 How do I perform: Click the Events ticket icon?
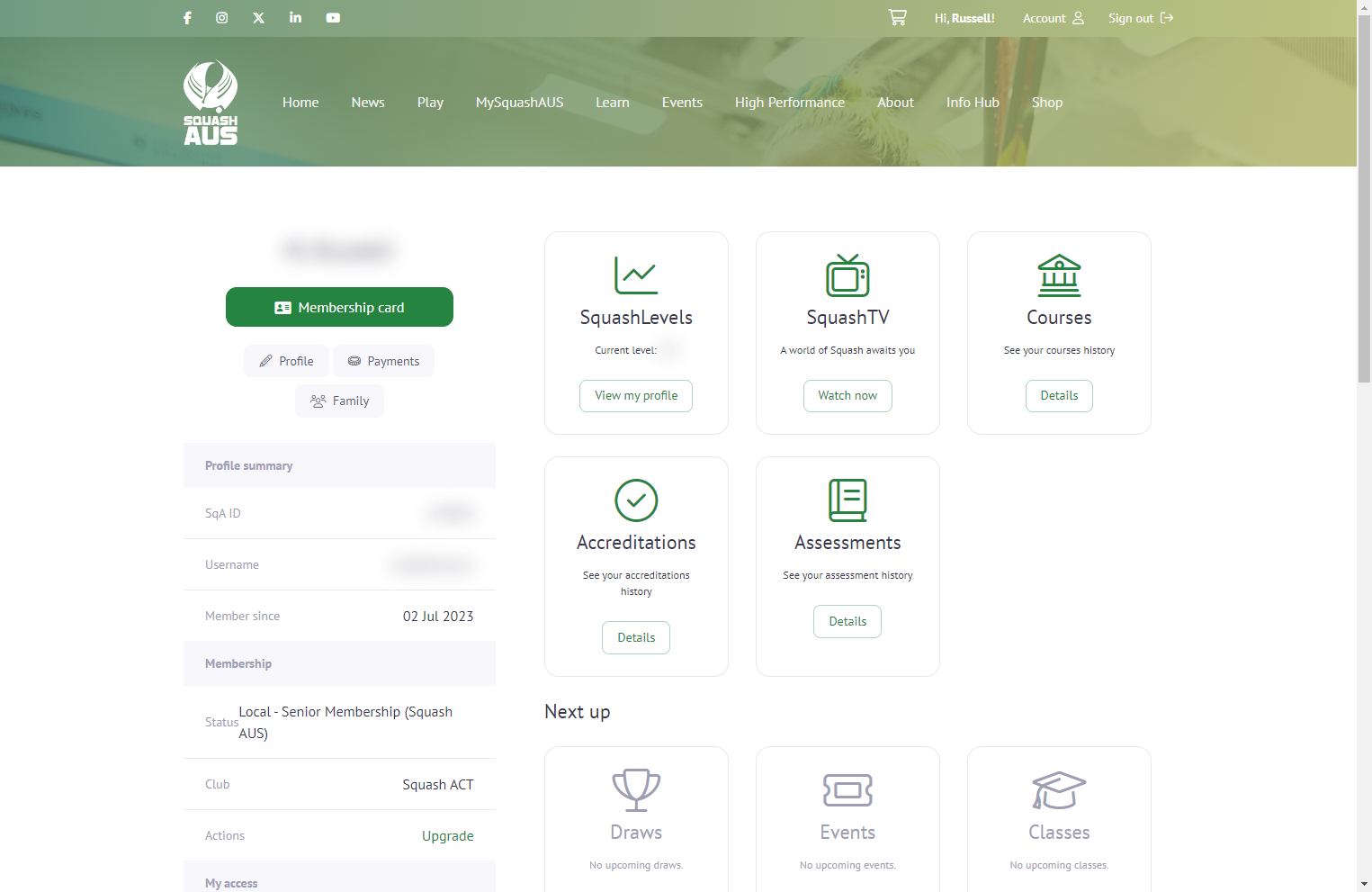coord(847,790)
